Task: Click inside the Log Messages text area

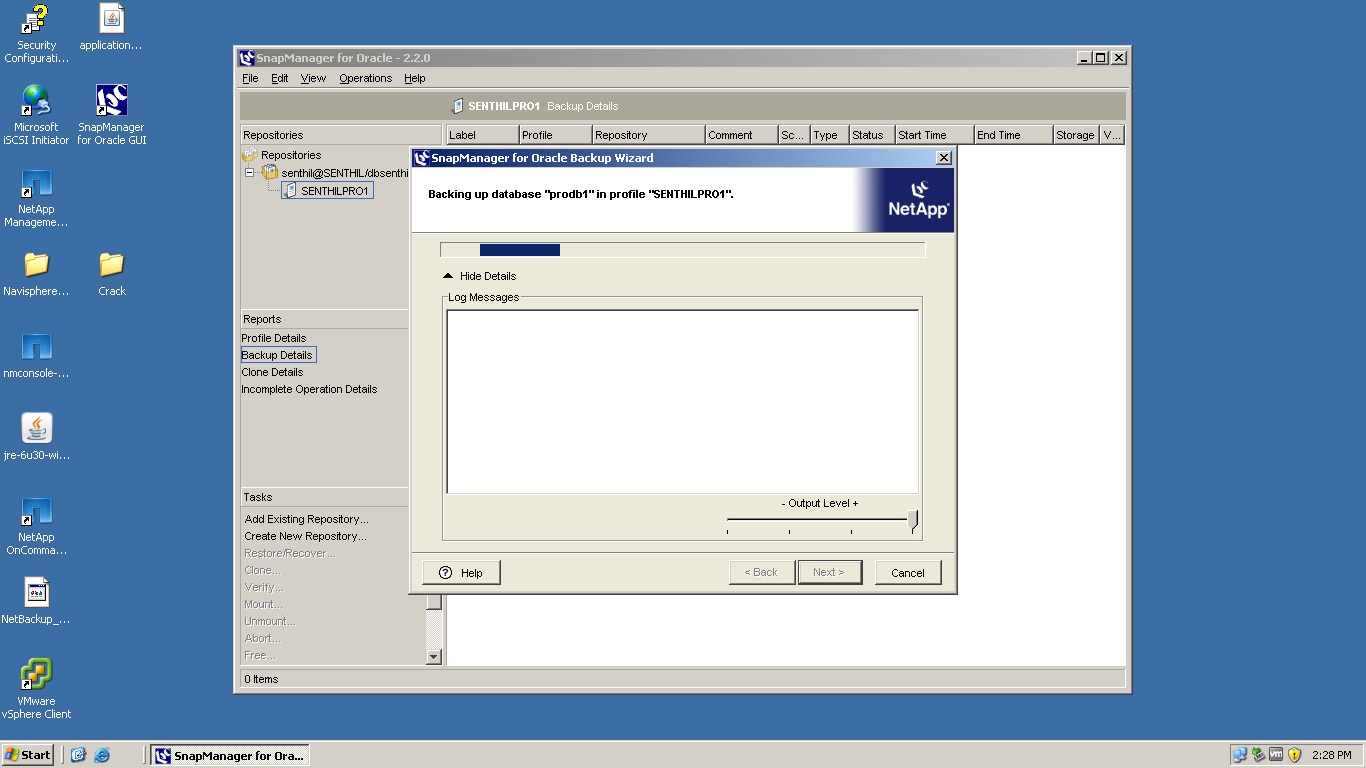Action: pos(682,402)
